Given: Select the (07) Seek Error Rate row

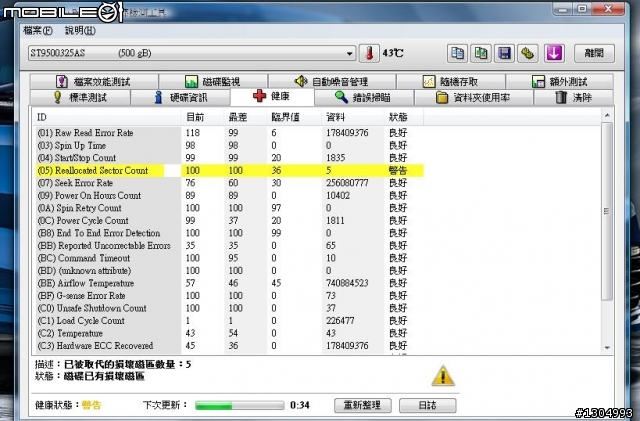Looking at the screenshot, I should (229, 183).
